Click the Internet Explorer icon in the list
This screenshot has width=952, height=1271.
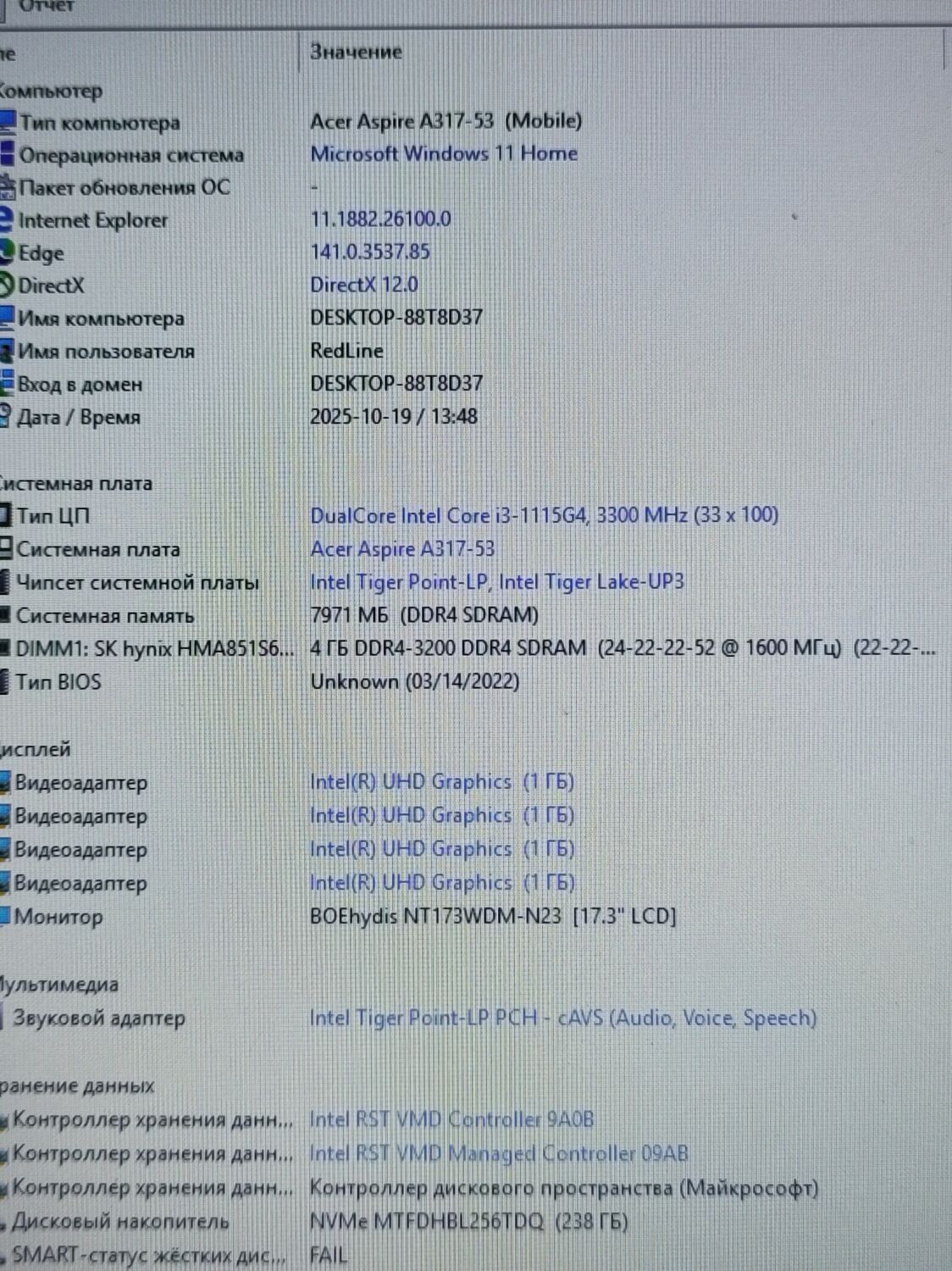(7, 220)
